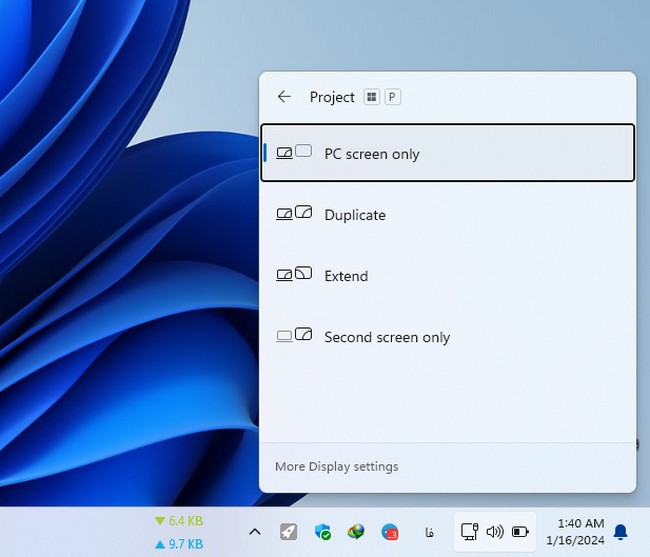Click the 6.4 KB download speed meter
The image size is (650, 557).
(x=179, y=521)
